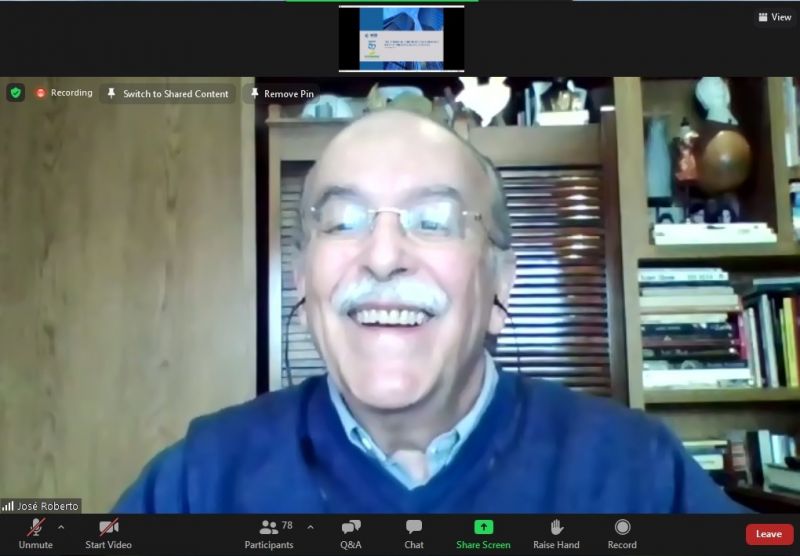Click the green encryption shield icon

(x=15, y=93)
